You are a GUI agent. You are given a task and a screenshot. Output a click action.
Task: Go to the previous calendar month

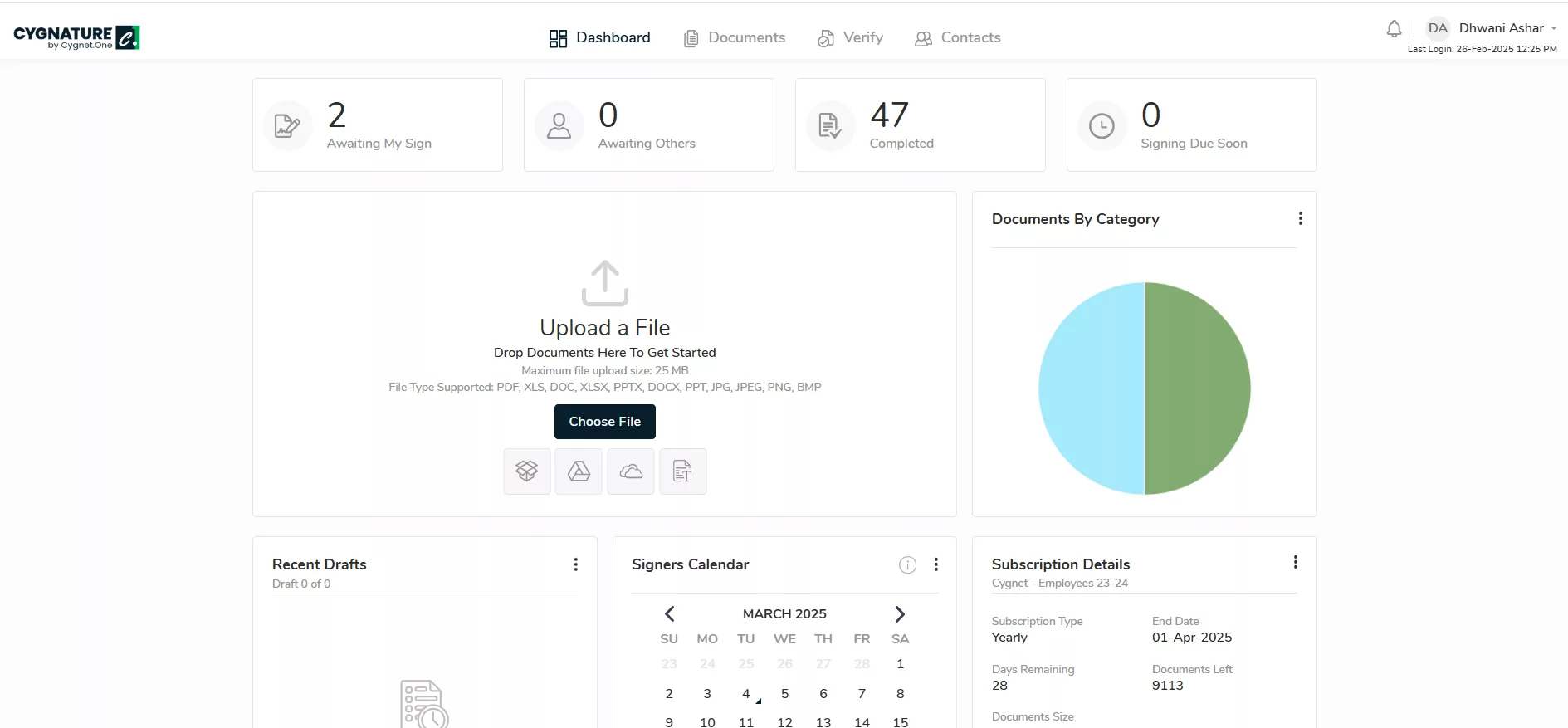pyautogui.click(x=670, y=614)
